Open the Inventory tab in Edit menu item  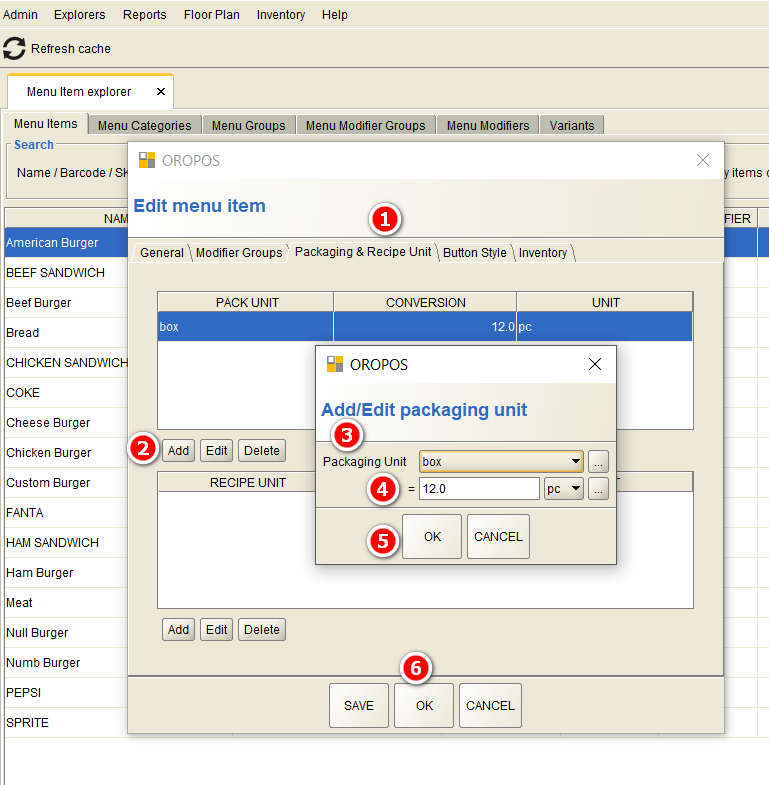pos(543,253)
